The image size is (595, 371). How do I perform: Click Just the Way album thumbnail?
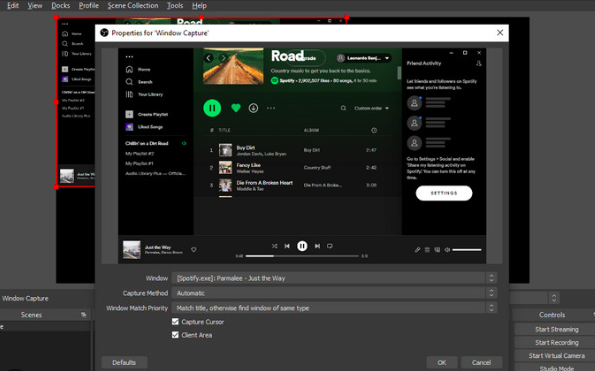tap(132, 250)
